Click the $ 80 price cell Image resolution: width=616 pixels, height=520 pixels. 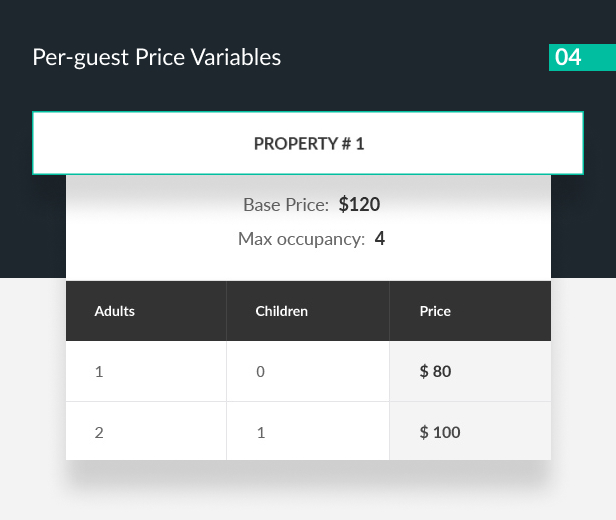pos(470,371)
